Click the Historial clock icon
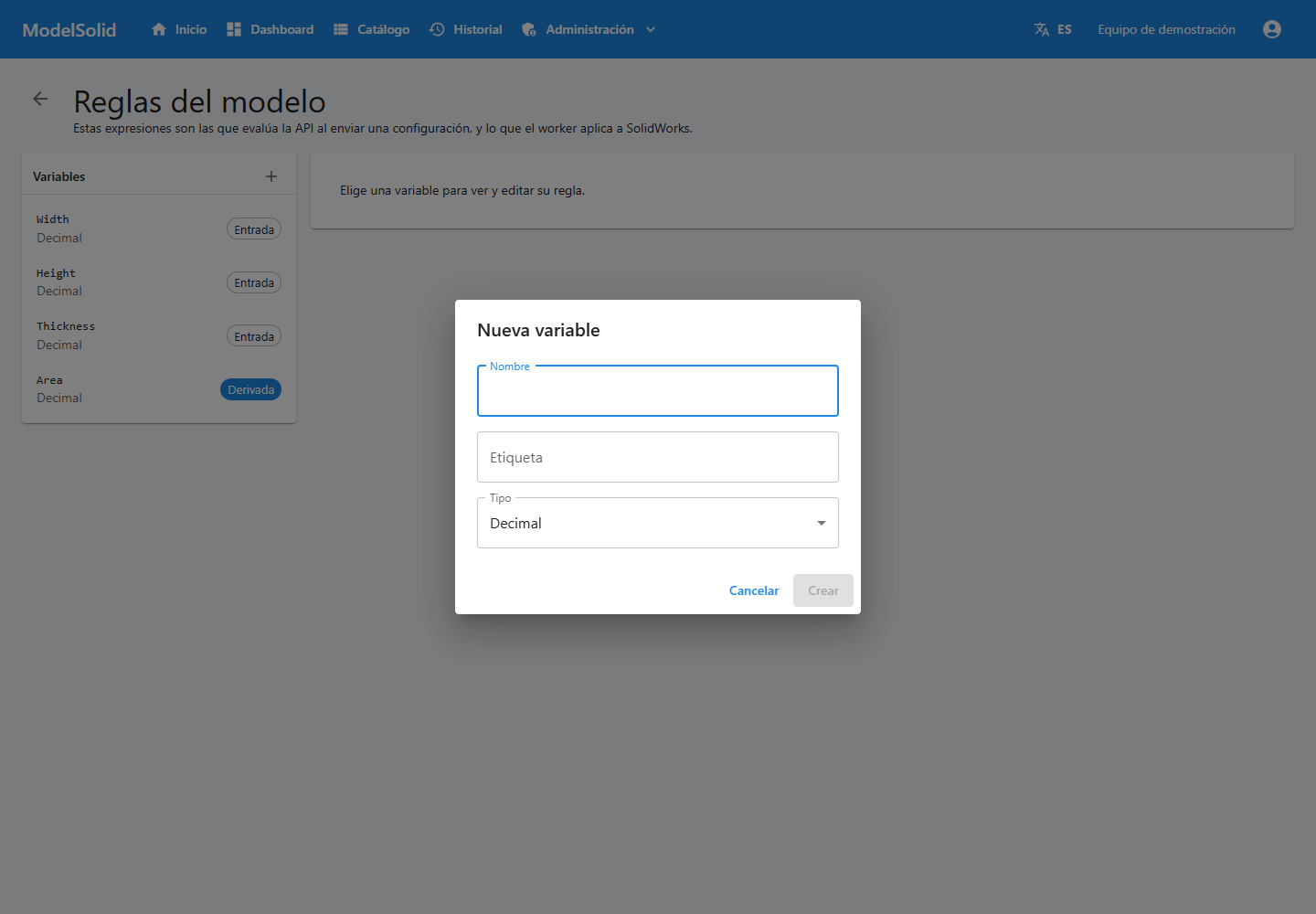Image resolution: width=1316 pixels, height=914 pixels. point(437,29)
